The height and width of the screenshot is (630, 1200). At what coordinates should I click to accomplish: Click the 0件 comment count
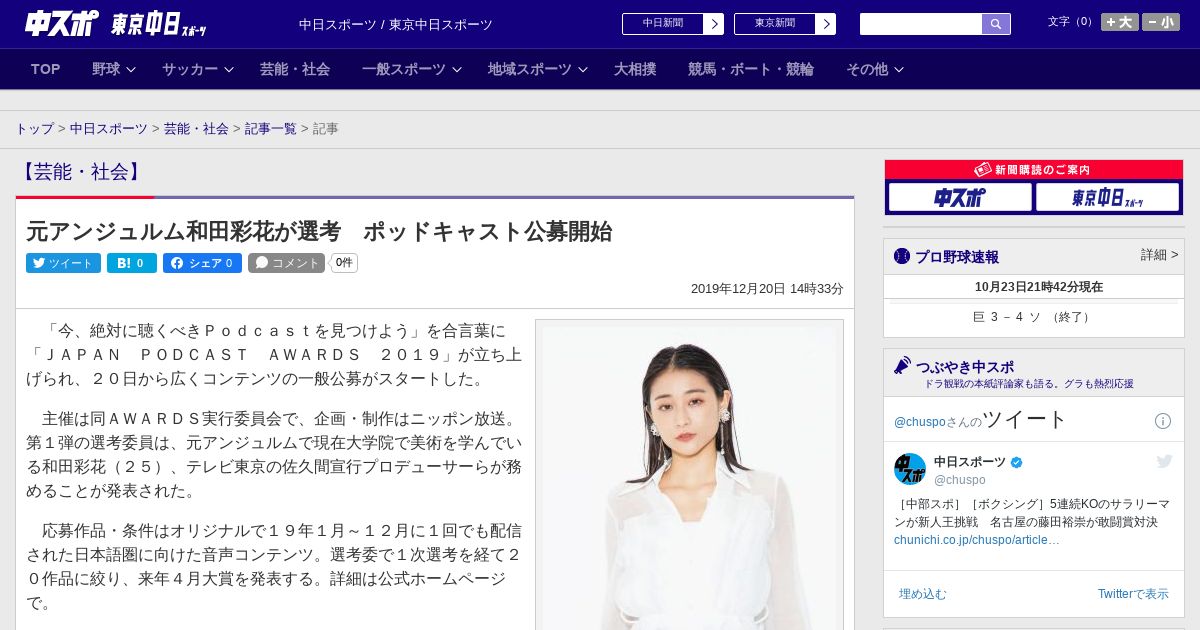tap(344, 263)
